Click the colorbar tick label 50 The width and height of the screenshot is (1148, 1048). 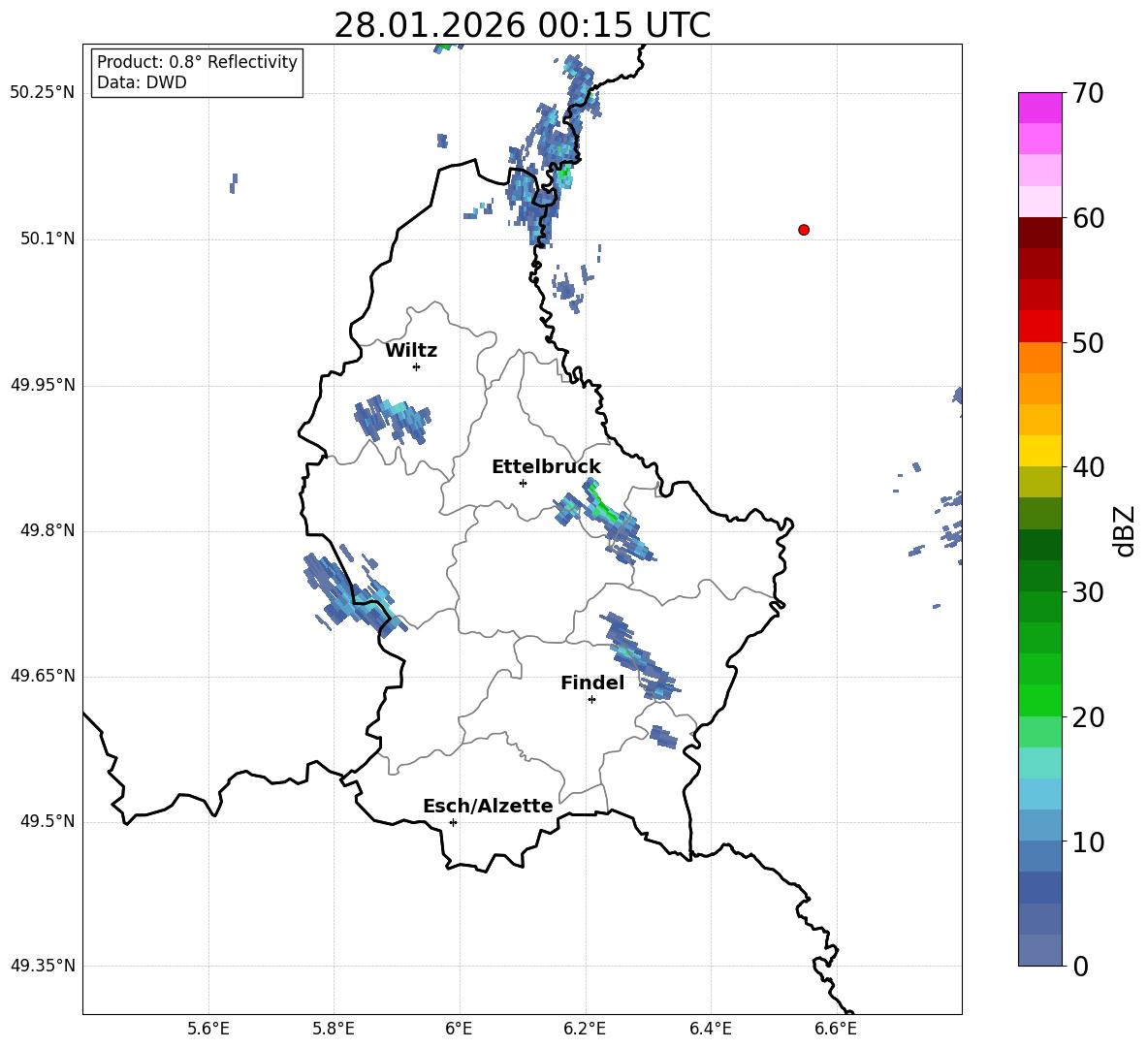(x=1088, y=342)
